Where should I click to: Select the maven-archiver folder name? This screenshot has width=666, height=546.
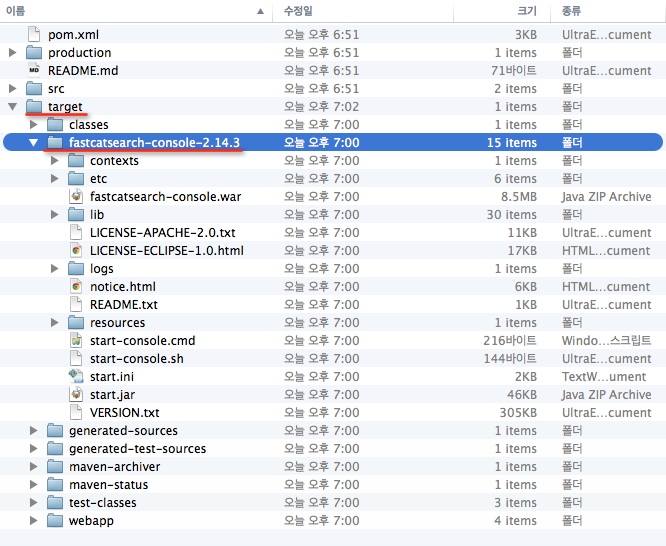[115, 467]
